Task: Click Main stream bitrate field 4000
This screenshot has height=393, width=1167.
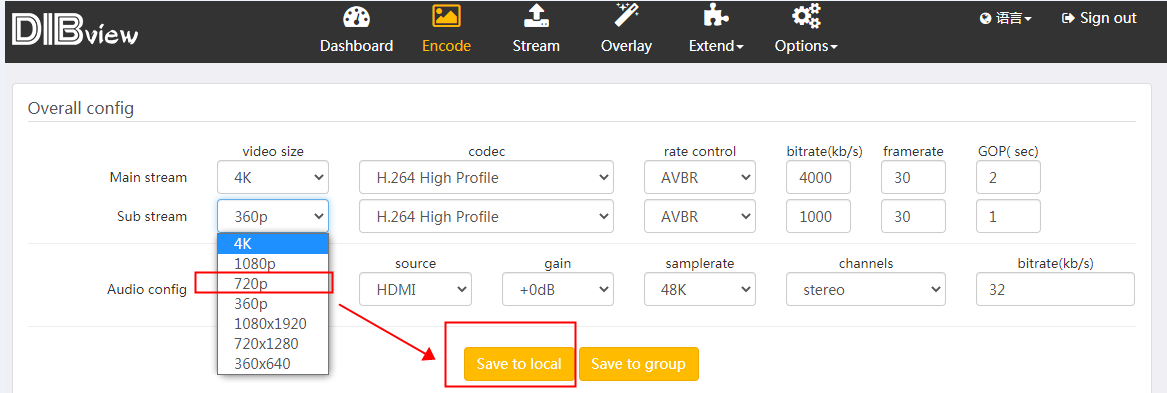Action: (x=819, y=177)
